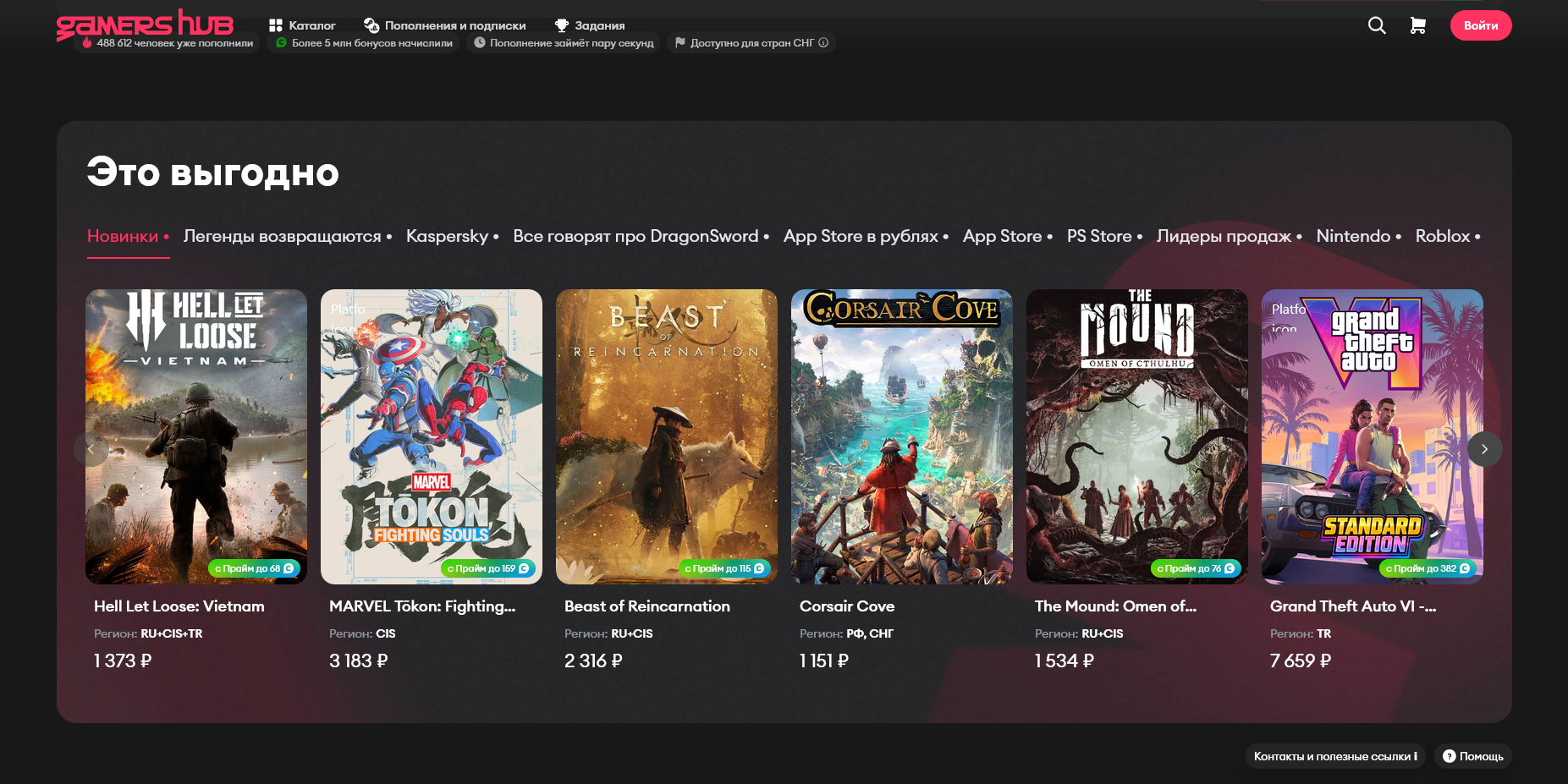Open the site search magnifier icon
This screenshot has width=1568, height=784.
[1377, 25]
